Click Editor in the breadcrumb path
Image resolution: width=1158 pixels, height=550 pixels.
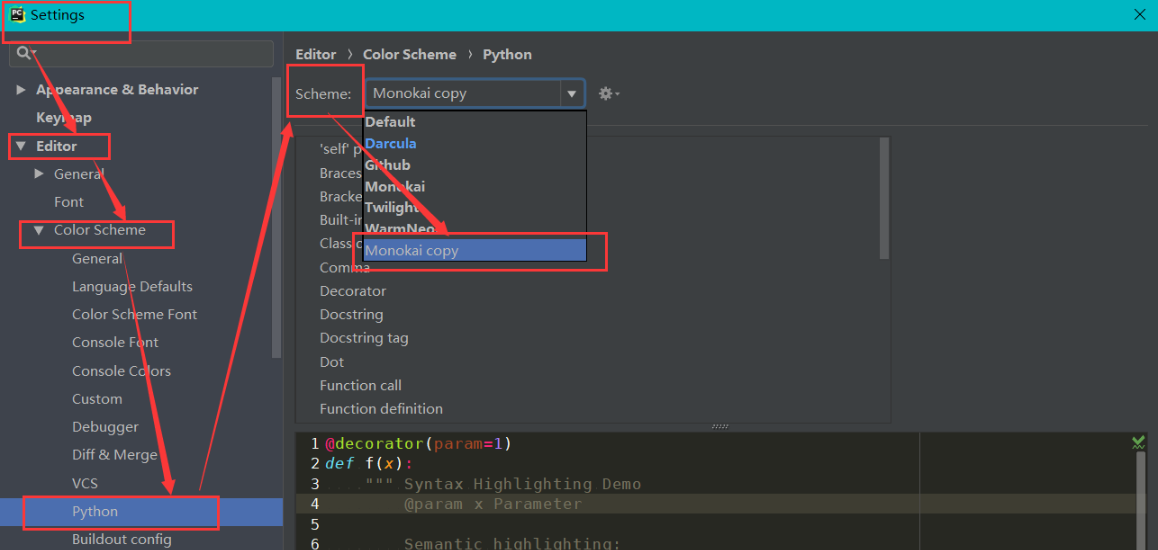(x=315, y=55)
